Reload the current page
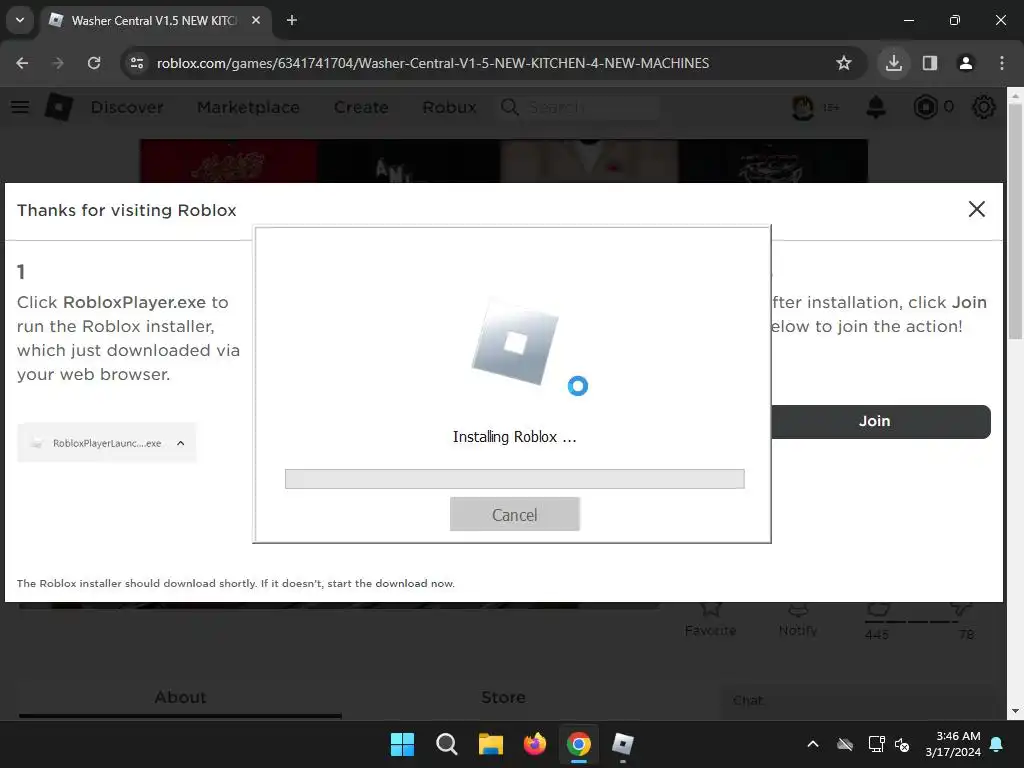1024x768 pixels. click(x=94, y=63)
